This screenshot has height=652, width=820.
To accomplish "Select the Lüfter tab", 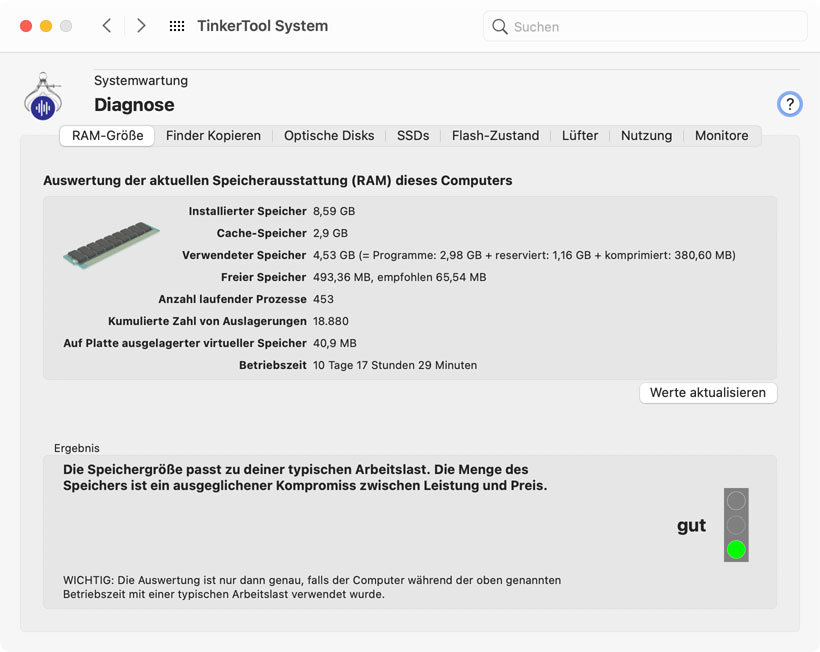I will (579, 136).
